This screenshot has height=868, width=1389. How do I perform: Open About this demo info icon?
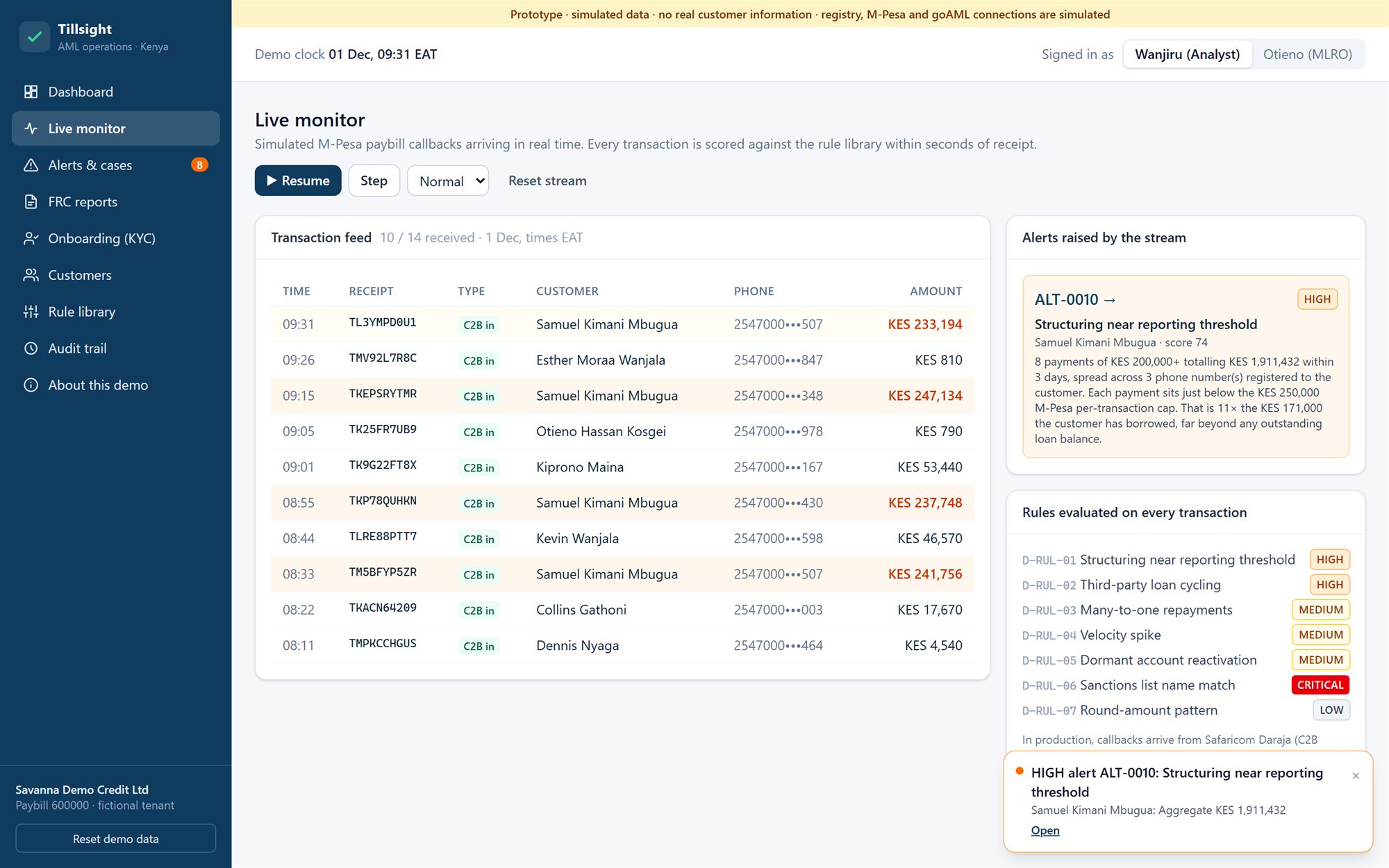click(31, 385)
